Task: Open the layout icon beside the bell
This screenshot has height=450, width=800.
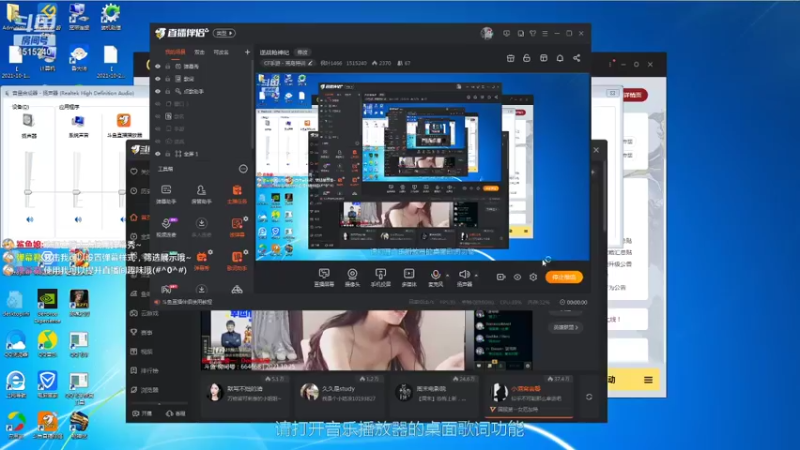Action: pyautogui.click(x=543, y=58)
